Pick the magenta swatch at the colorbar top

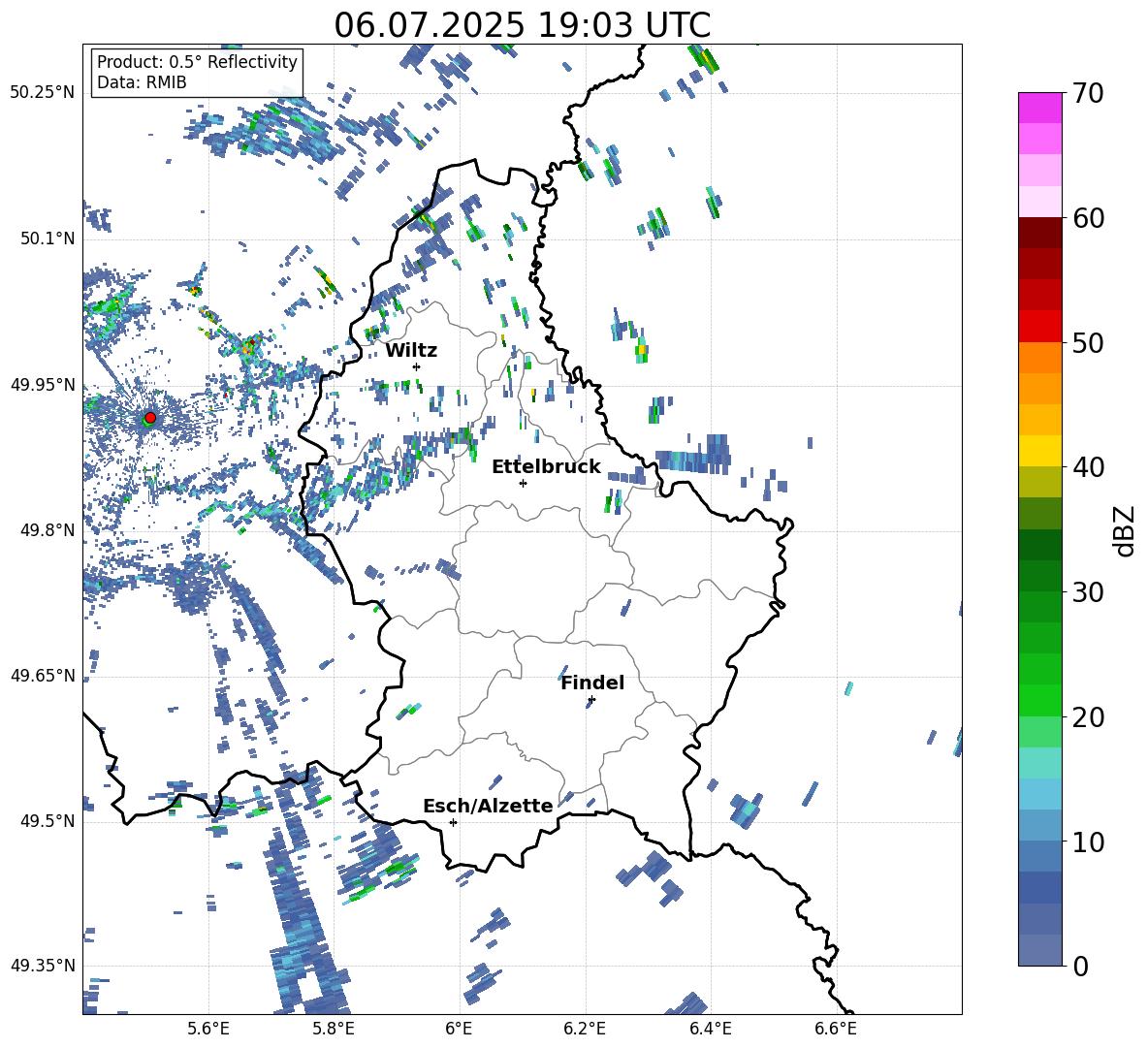pyautogui.click(x=1039, y=108)
